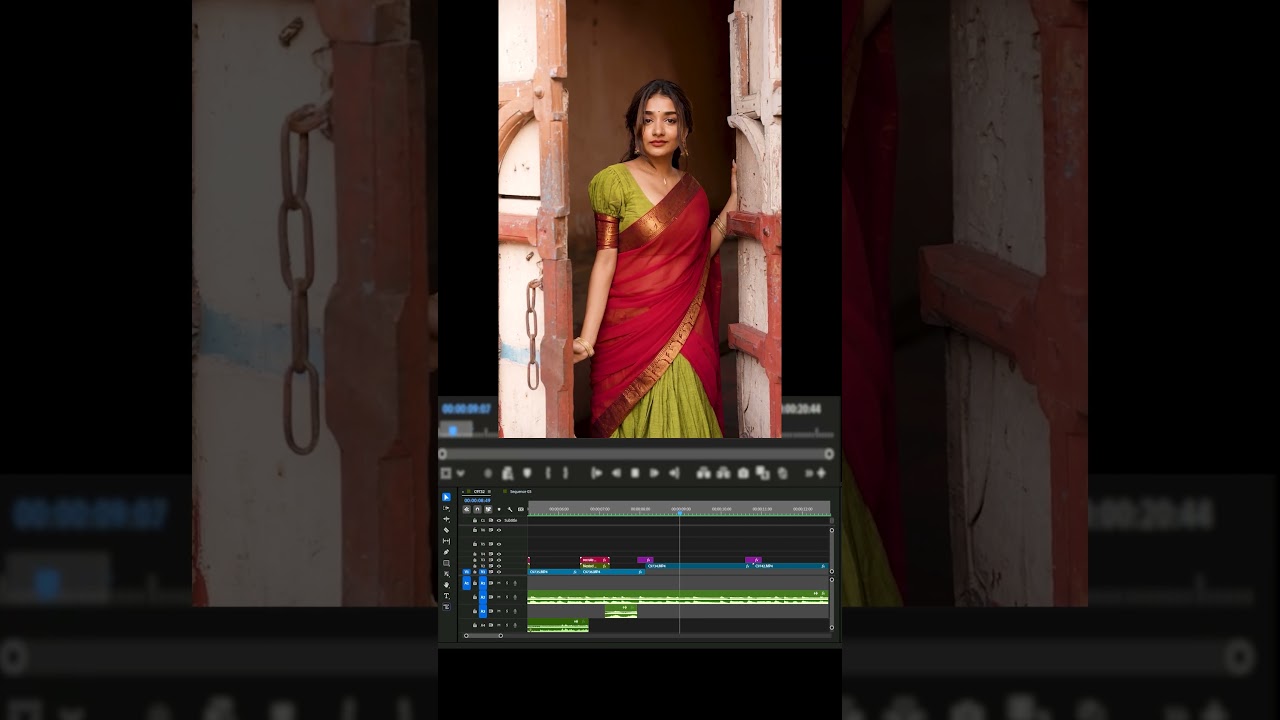Select the Razor tool
The width and height of the screenshot is (1280, 720).
(x=446, y=530)
